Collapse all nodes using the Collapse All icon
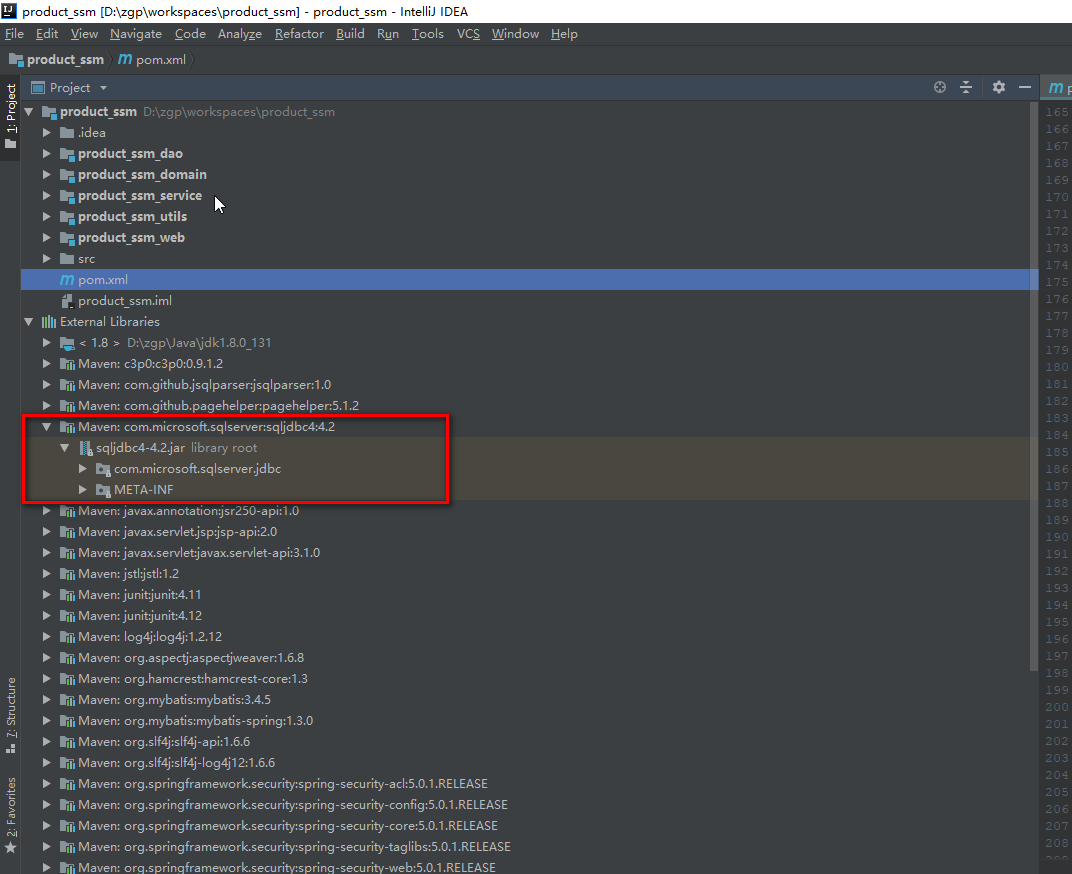Image resolution: width=1072 pixels, height=874 pixels. point(965,87)
